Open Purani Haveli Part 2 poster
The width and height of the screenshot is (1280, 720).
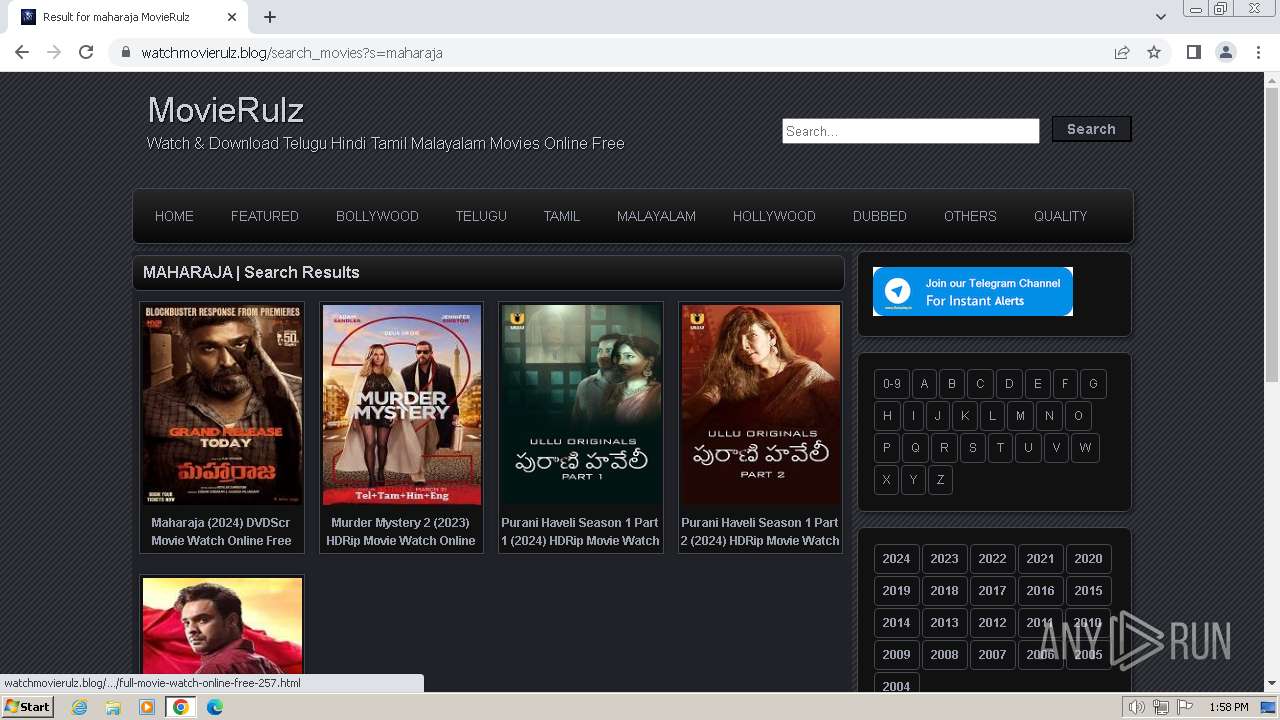(760, 404)
